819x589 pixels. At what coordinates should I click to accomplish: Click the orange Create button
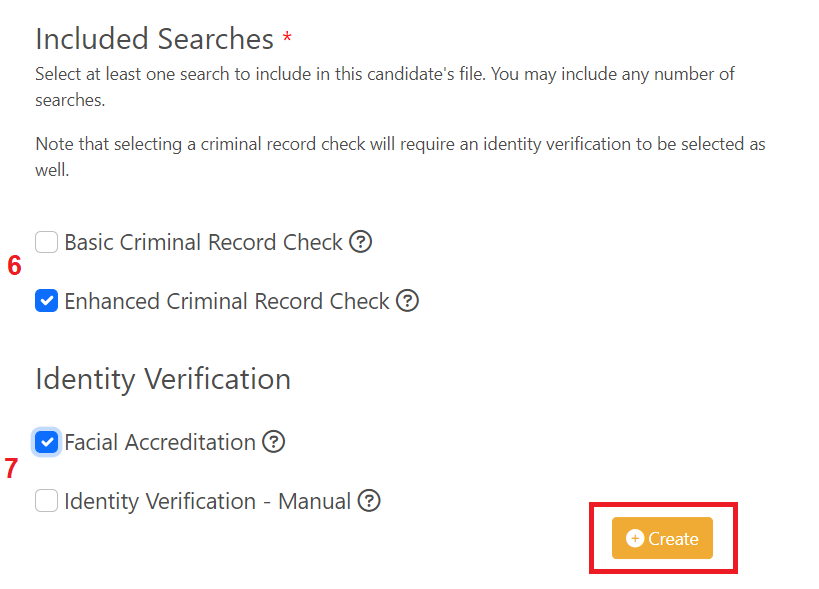(x=662, y=538)
